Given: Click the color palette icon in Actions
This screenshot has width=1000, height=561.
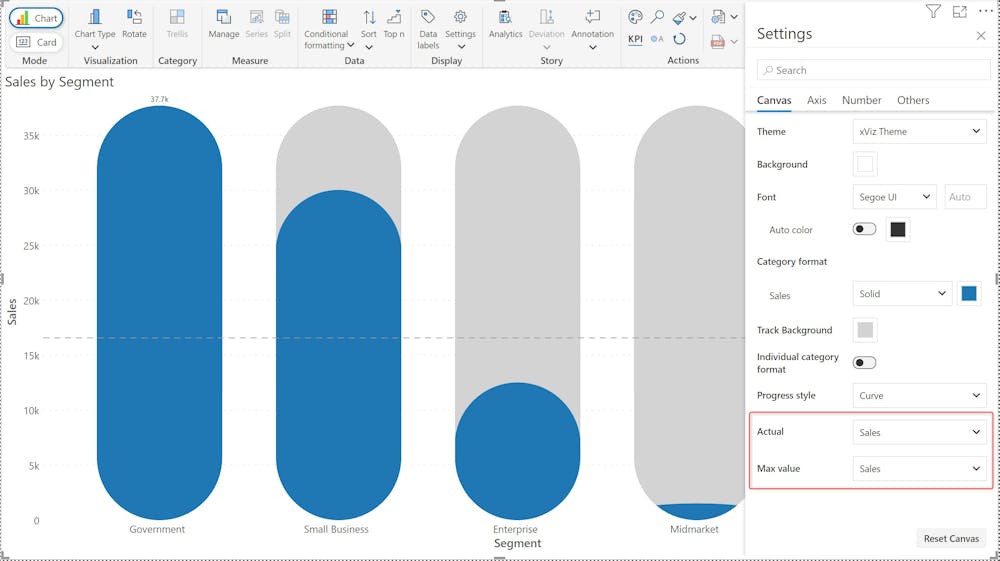Looking at the screenshot, I should pyautogui.click(x=635, y=17).
